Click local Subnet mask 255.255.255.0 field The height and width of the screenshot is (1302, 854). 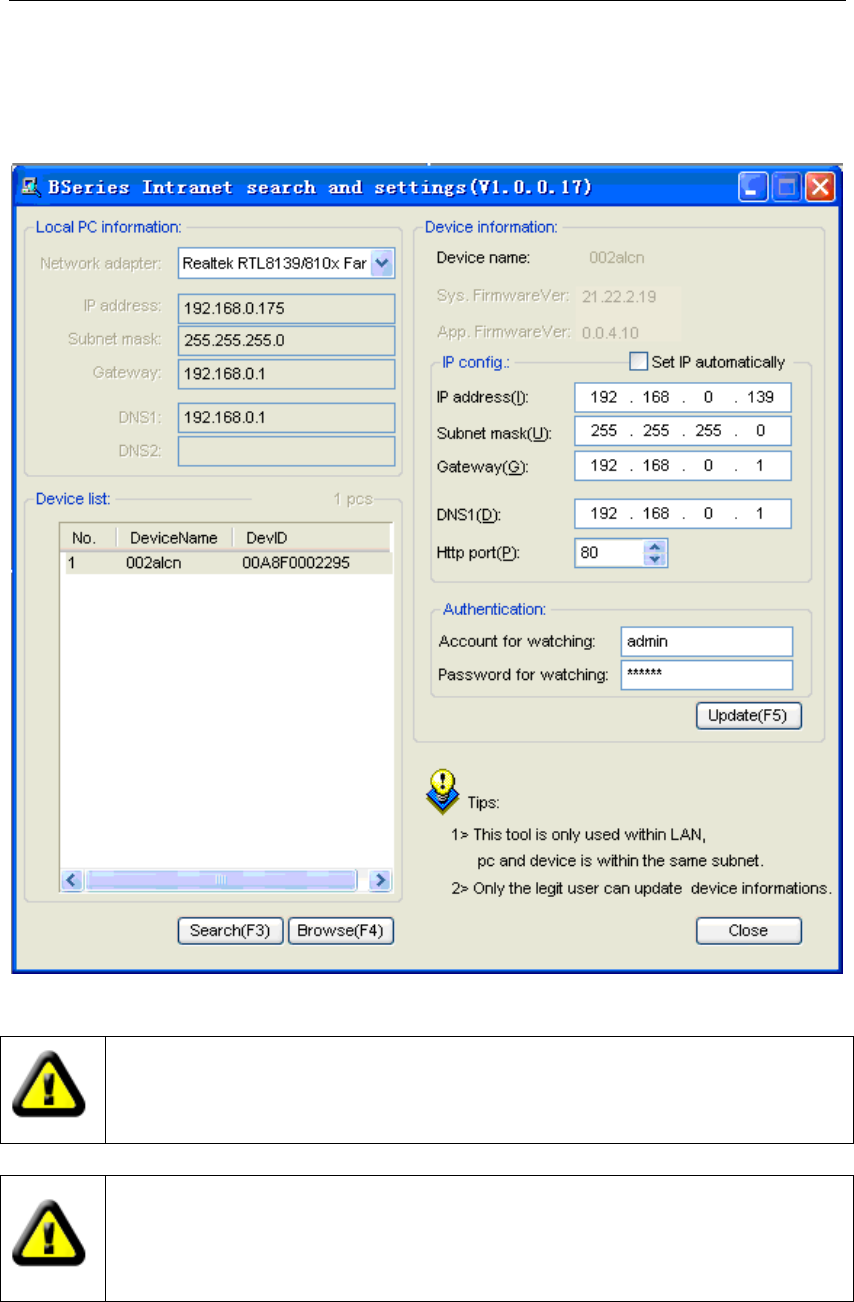(286, 340)
